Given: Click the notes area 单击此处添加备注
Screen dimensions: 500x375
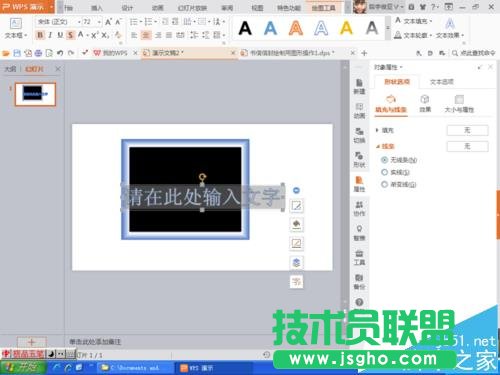Looking at the screenshot, I should coord(95,342).
